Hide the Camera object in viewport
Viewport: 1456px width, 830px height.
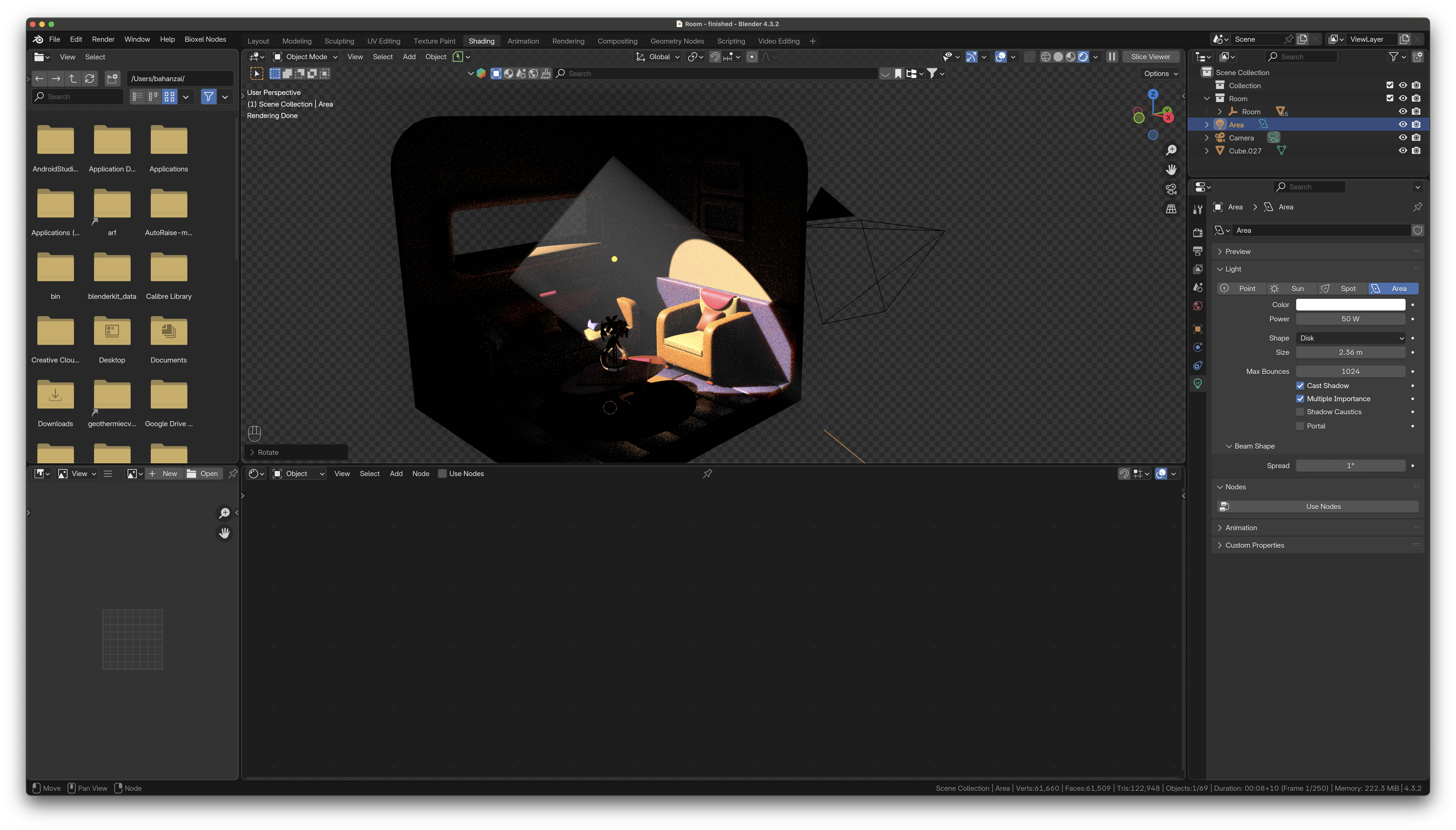[1403, 137]
